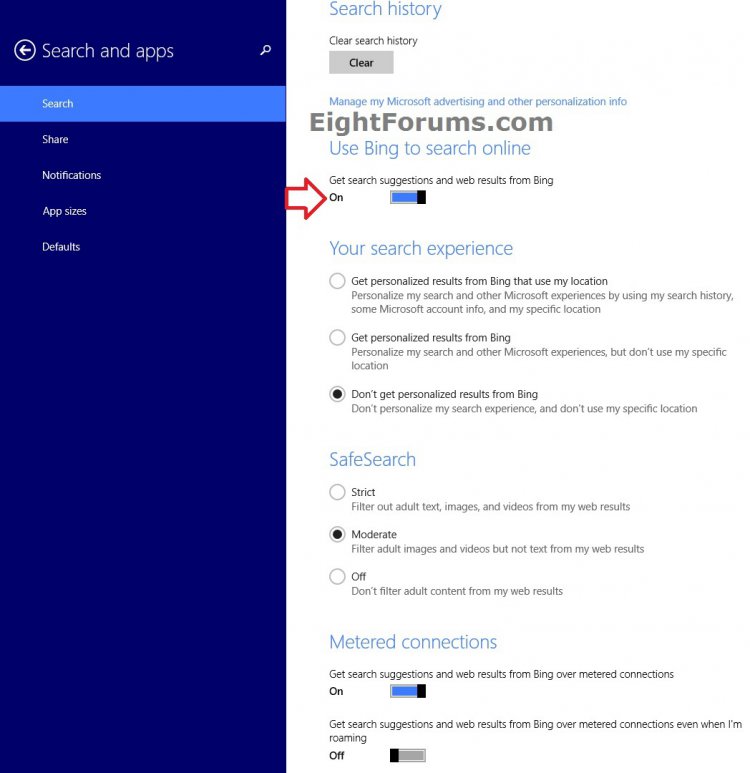Select personalized results that use my location
Image resolution: width=750 pixels, height=773 pixels.
click(338, 282)
